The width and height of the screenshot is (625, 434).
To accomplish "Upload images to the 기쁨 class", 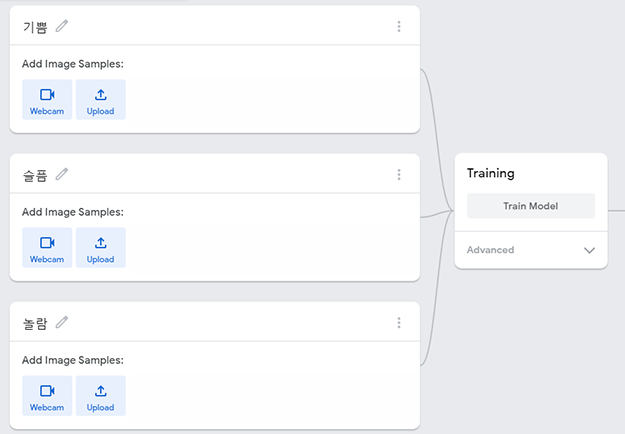I will 101,100.
